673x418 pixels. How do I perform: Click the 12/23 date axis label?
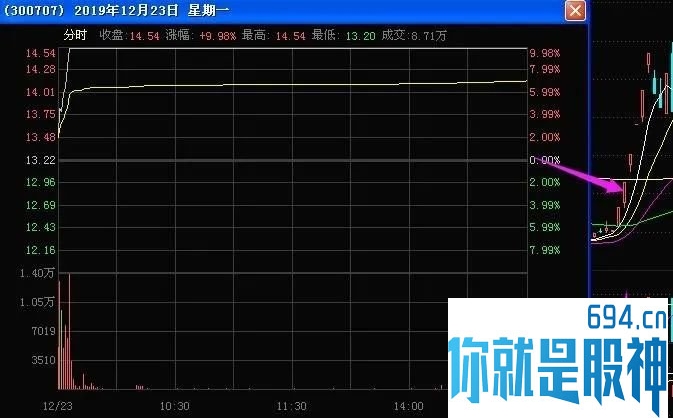click(58, 406)
